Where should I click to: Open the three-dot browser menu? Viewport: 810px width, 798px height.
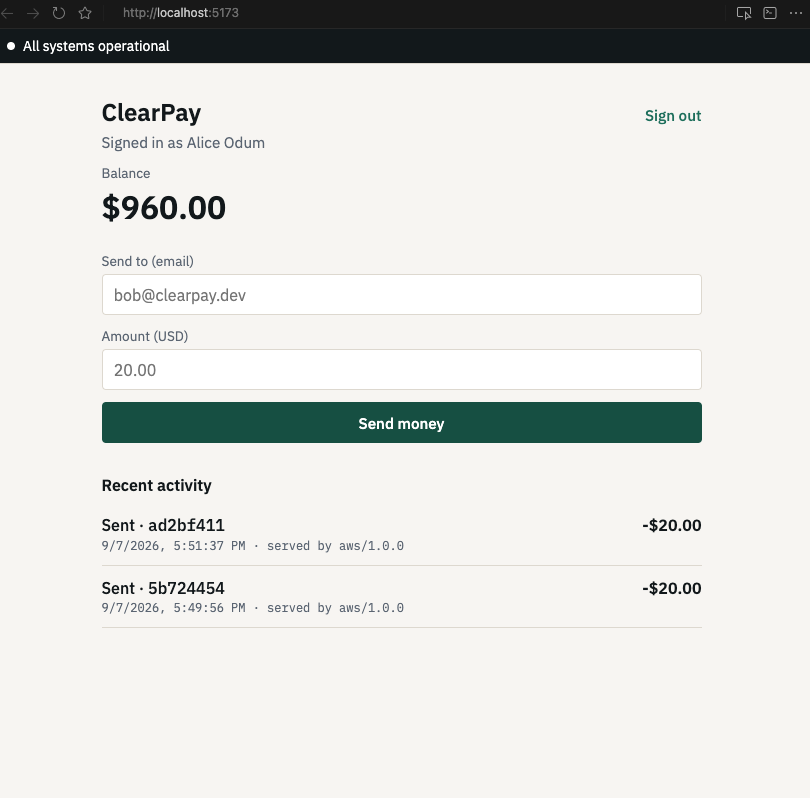(796, 13)
